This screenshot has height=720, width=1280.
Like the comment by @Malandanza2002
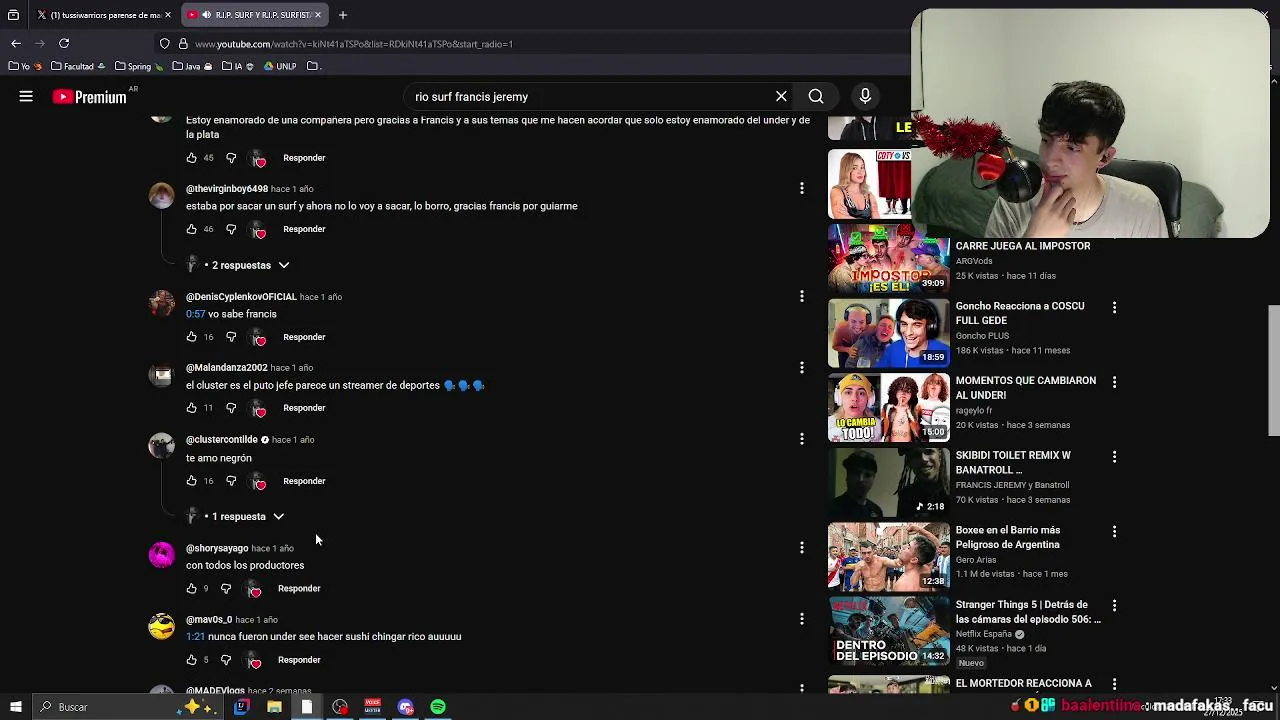point(191,408)
